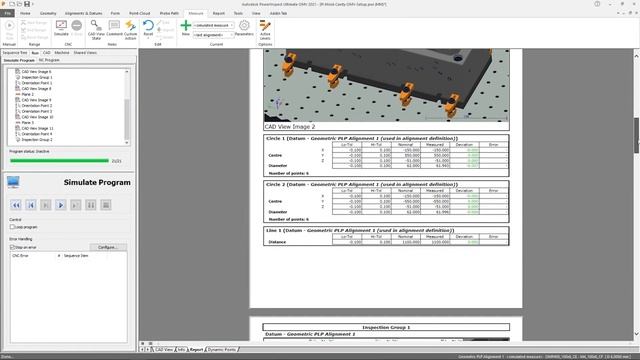Select Orientation Point 1 in sequence list
This screenshot has height=360, width=640.
(37, 83)
